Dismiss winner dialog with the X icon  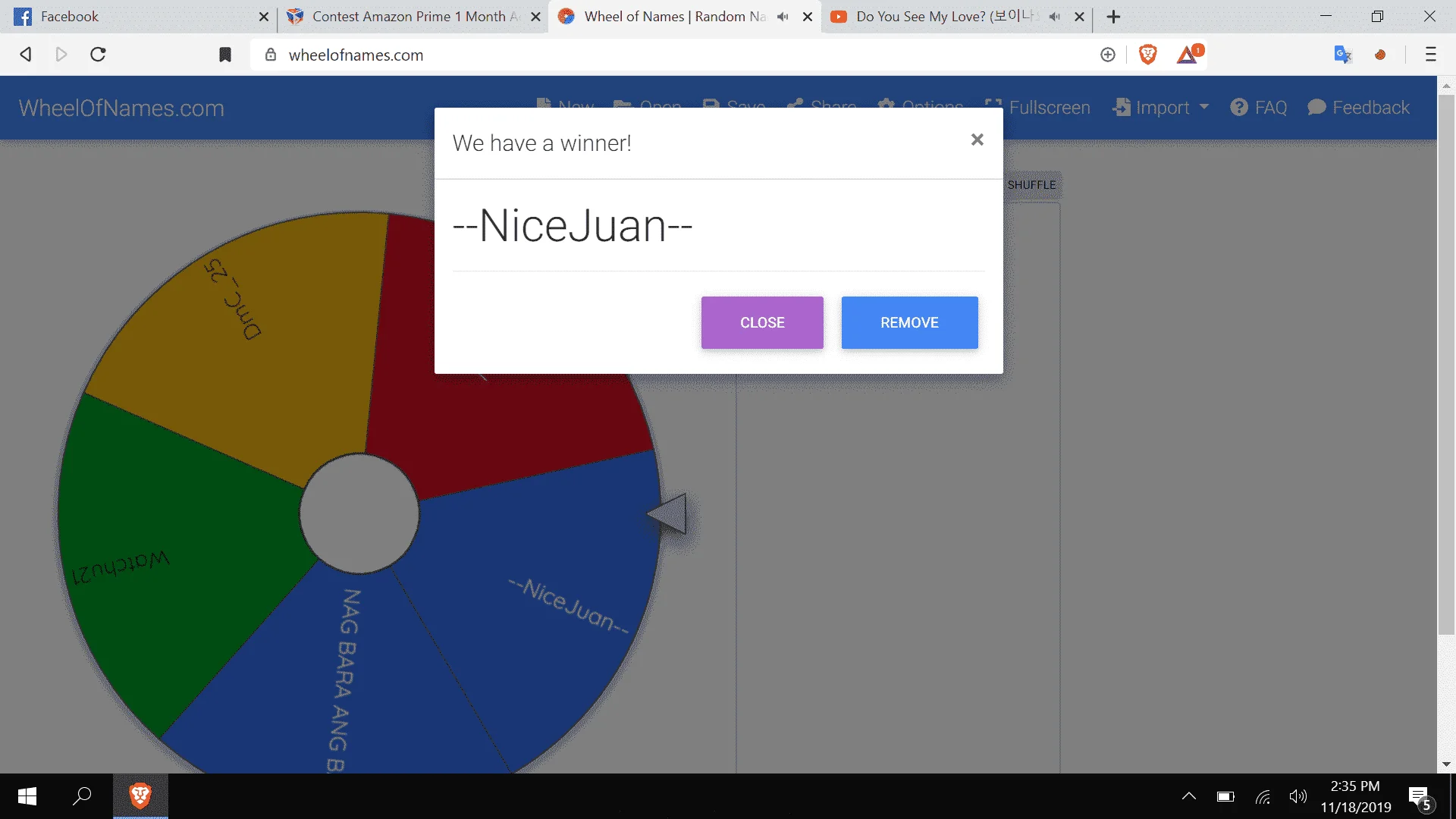pos(977,140)
